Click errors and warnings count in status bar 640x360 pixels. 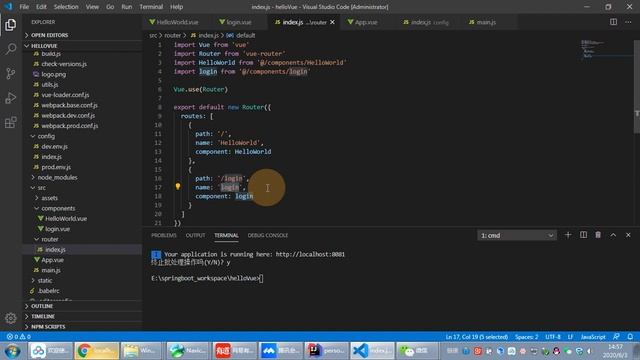tap(18, 337)
